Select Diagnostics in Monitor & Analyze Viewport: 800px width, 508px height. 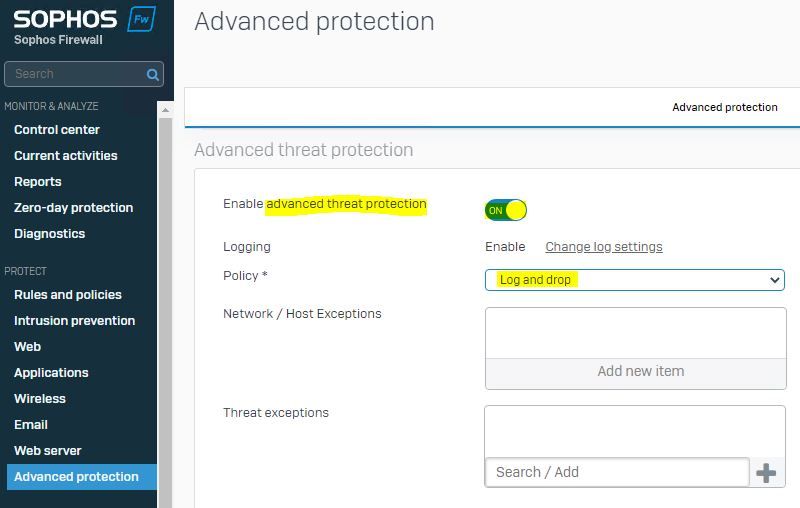pyautogui.click(x=49, y=234)
